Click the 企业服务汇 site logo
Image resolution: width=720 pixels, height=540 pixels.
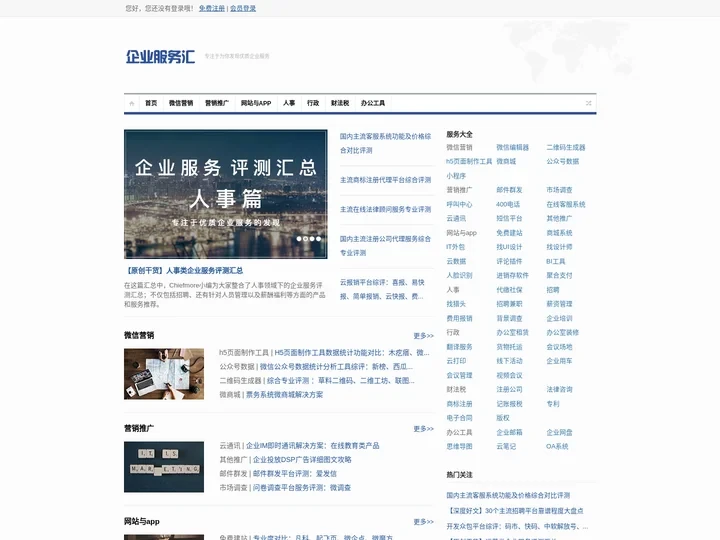point(161,56)
